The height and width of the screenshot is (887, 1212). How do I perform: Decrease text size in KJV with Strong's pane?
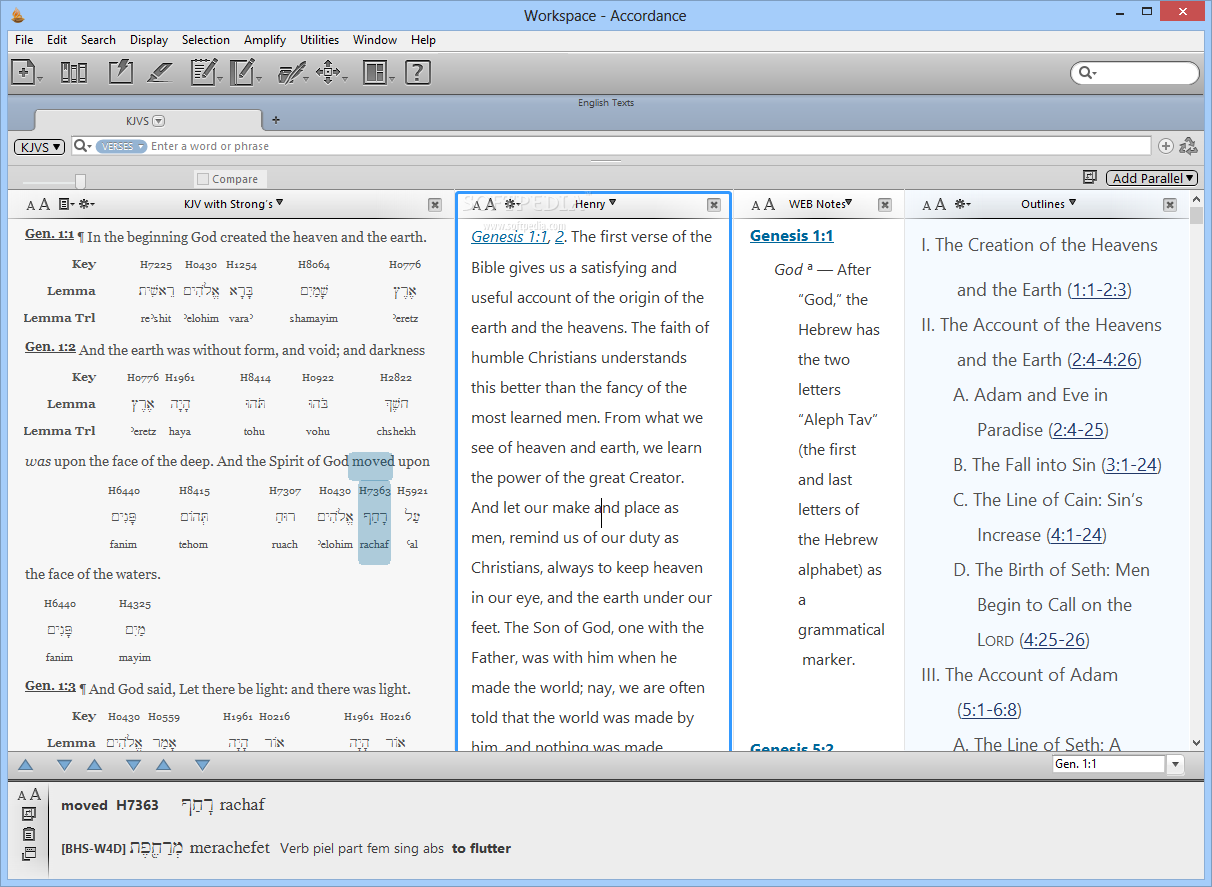30,205
